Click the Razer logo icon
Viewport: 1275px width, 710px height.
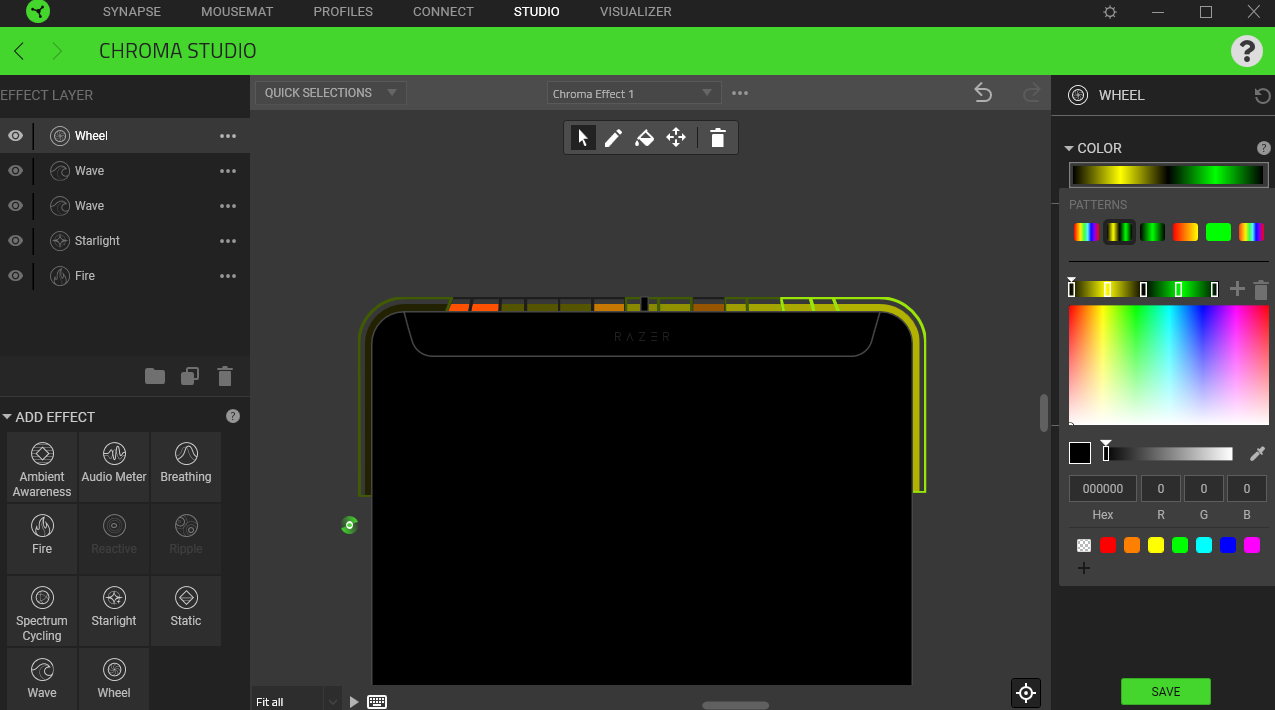39,12
